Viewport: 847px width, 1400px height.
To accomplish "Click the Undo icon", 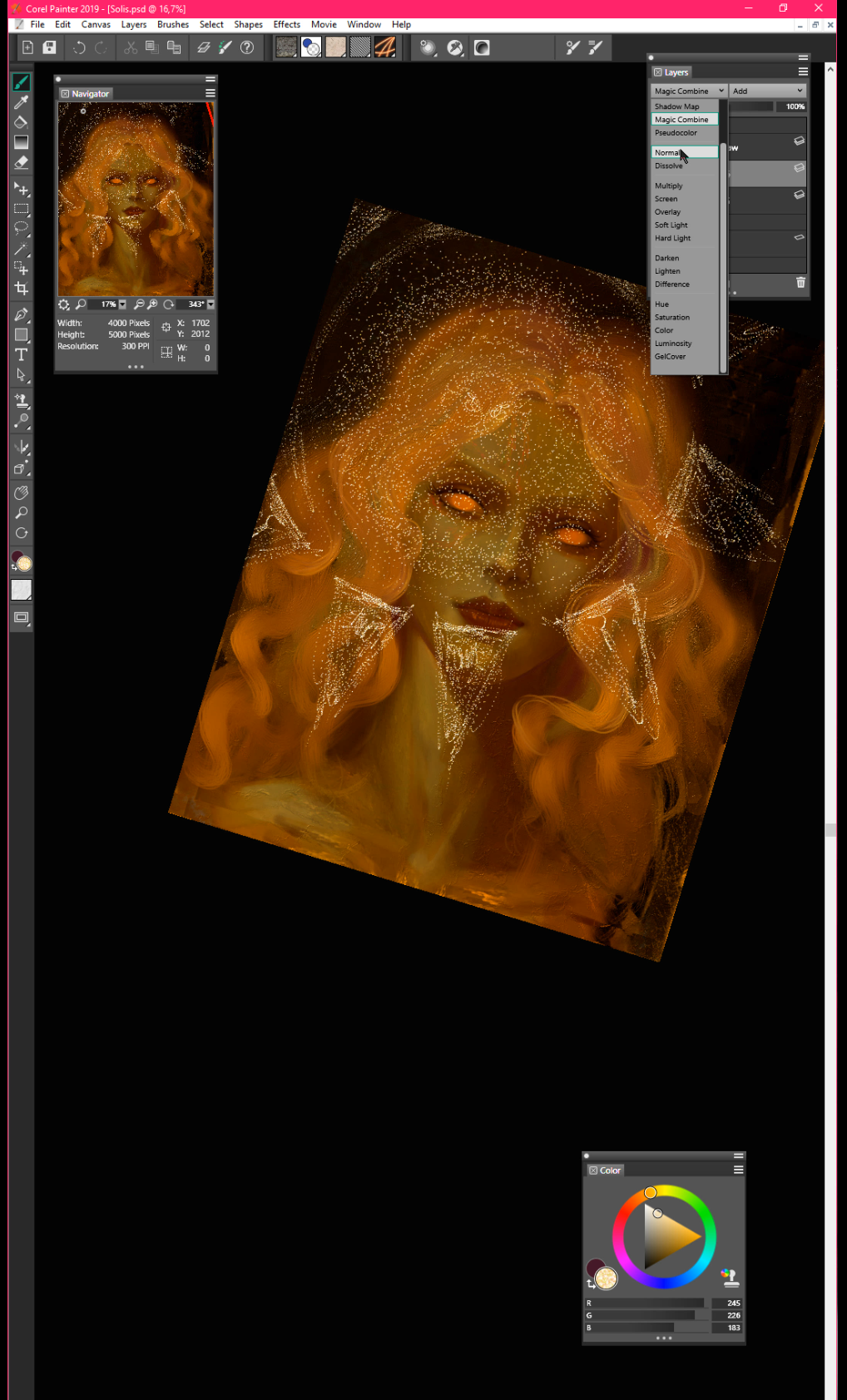I will (79, 47).
